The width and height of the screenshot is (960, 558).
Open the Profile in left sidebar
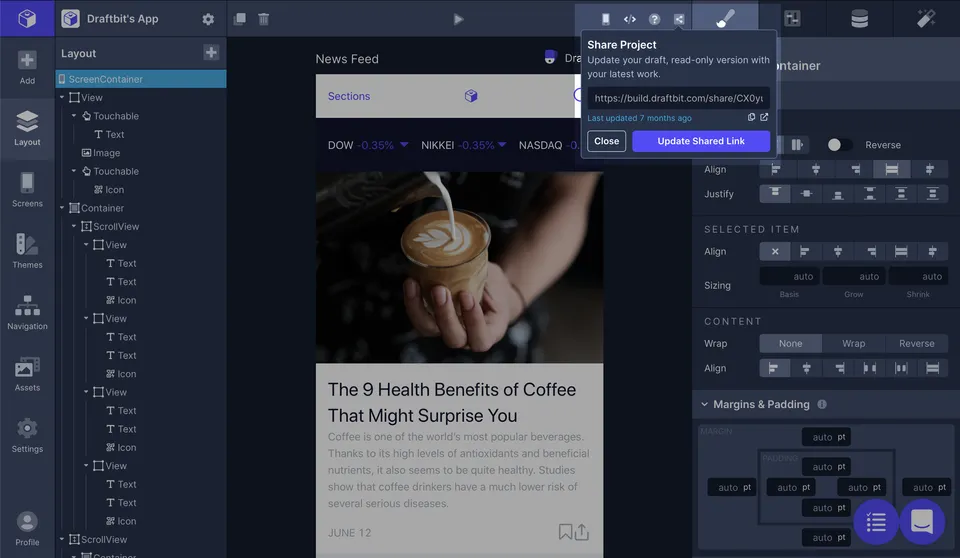point(27,529)
